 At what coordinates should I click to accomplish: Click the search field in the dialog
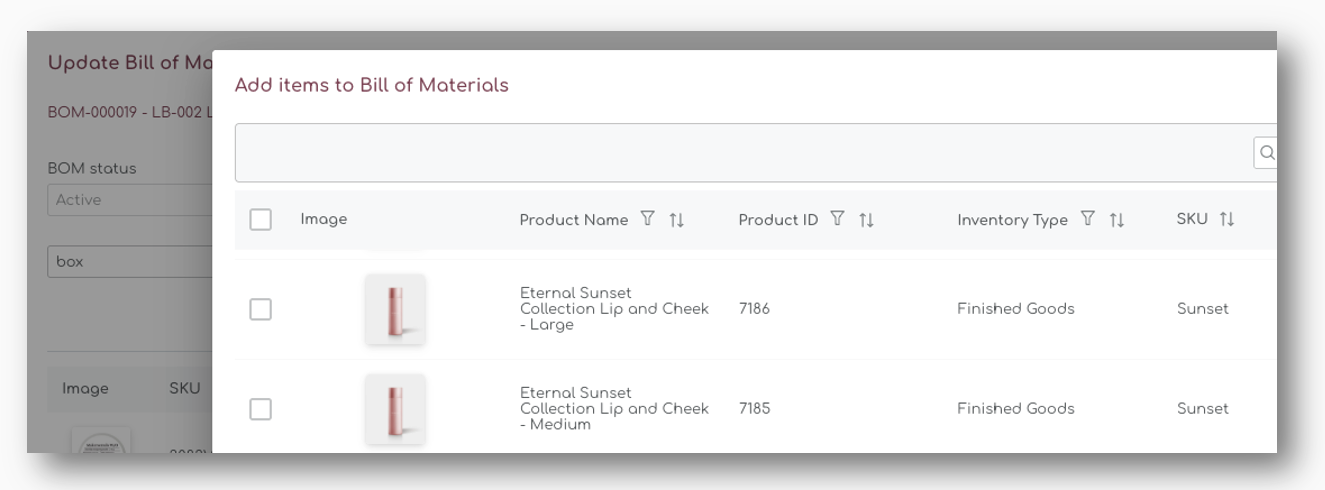pos(740,153)
